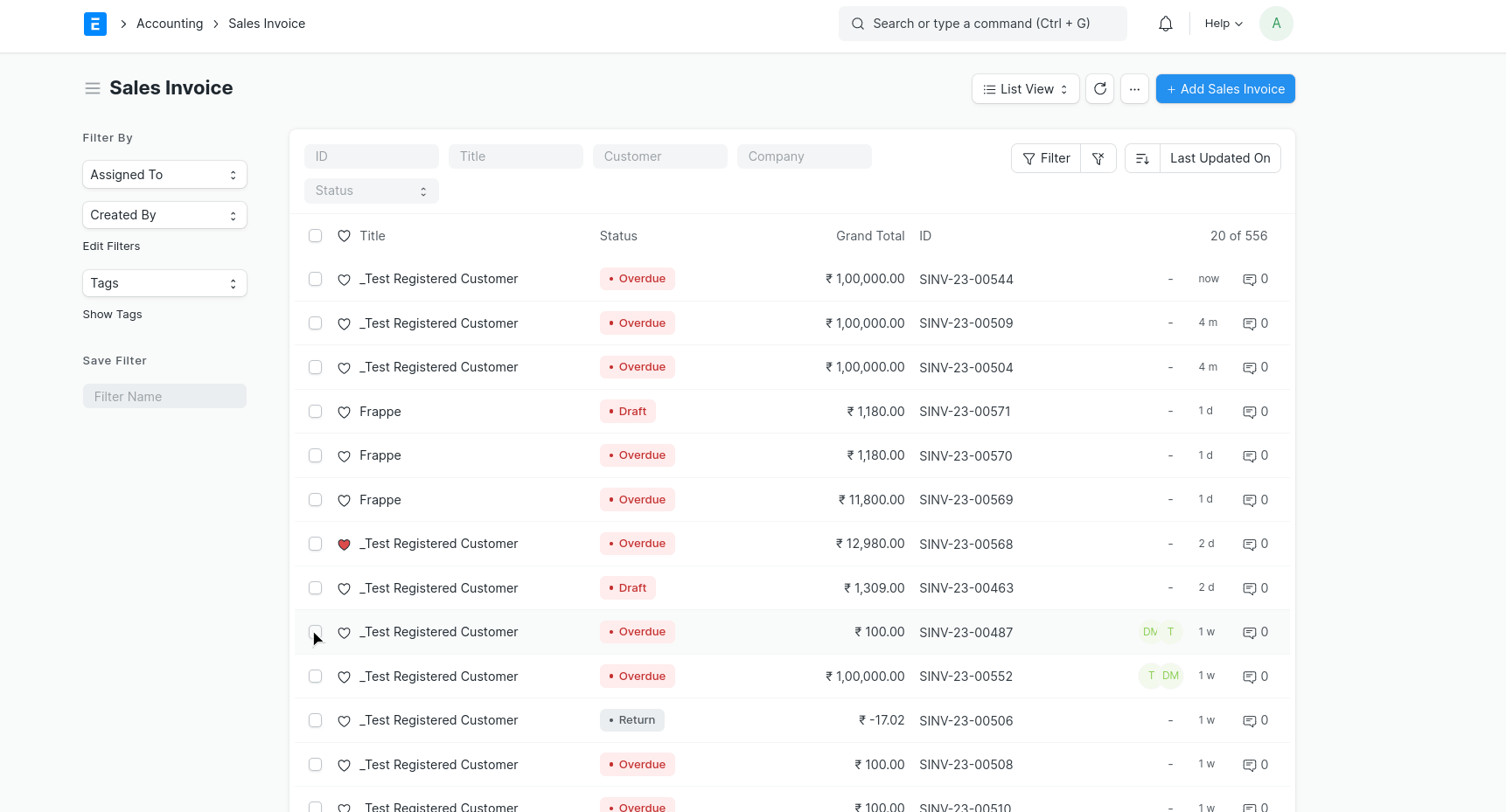
Task: Check the SINV-23-00508 row checkbox
Action: (x=316, y=765)
